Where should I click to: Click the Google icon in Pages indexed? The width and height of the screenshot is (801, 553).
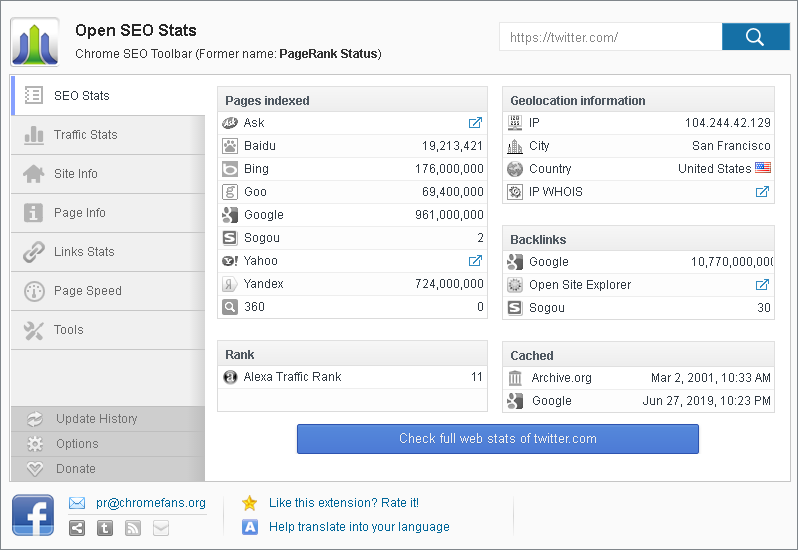(230, 215)
